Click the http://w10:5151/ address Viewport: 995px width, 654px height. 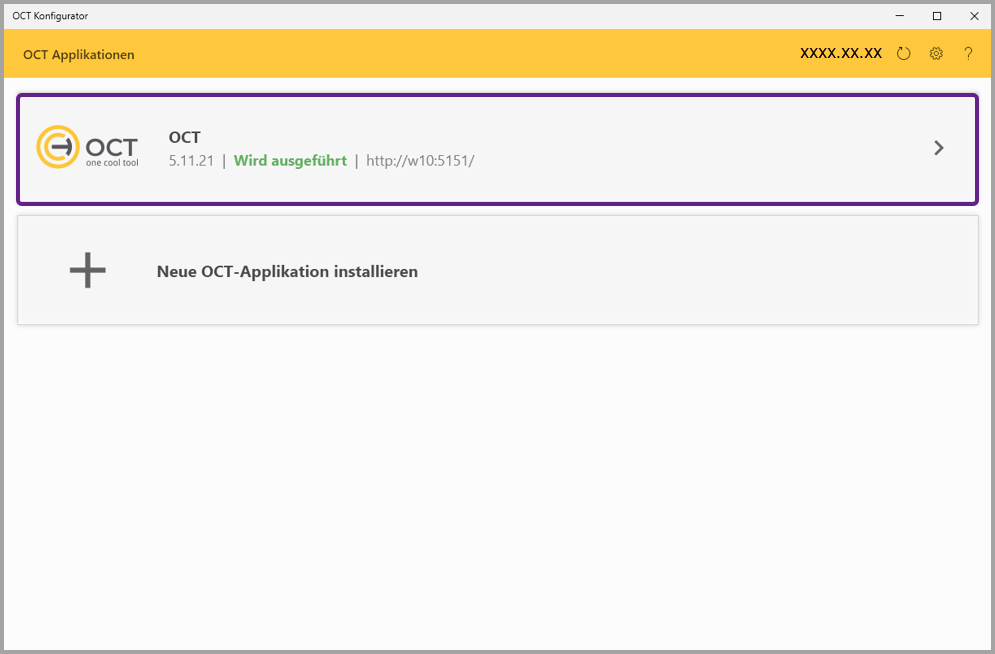(420, 160)
